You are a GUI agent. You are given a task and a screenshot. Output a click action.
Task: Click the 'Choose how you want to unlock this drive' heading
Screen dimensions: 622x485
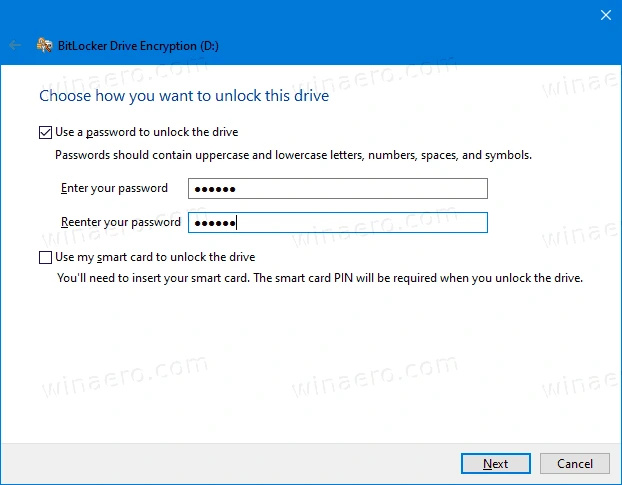tap(184, 96)
